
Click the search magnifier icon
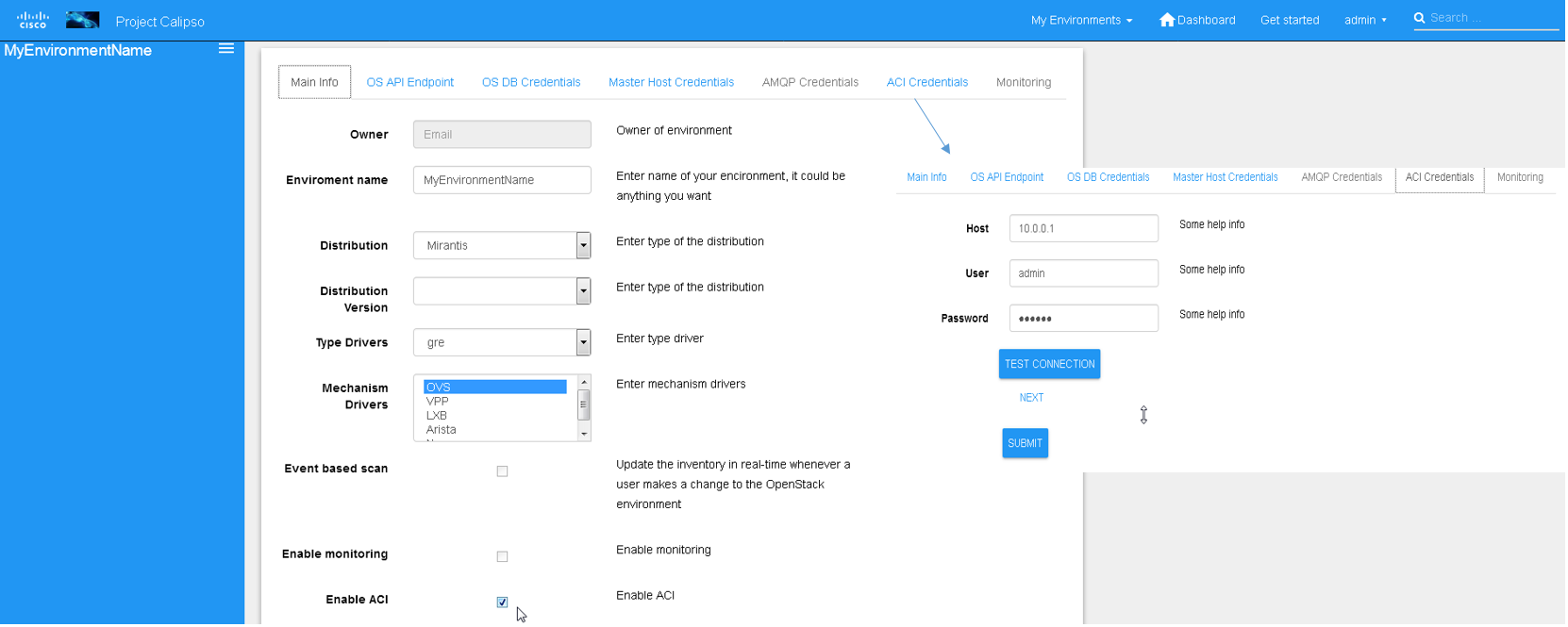[1419, 18]
